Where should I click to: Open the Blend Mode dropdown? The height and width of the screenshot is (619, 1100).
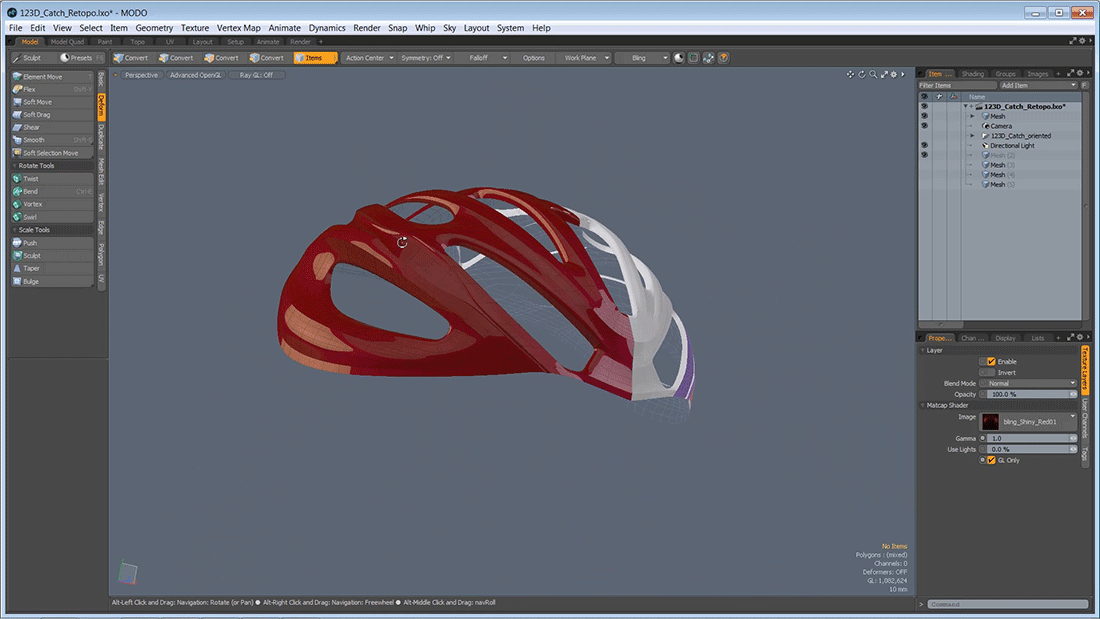pos(1029,383)
